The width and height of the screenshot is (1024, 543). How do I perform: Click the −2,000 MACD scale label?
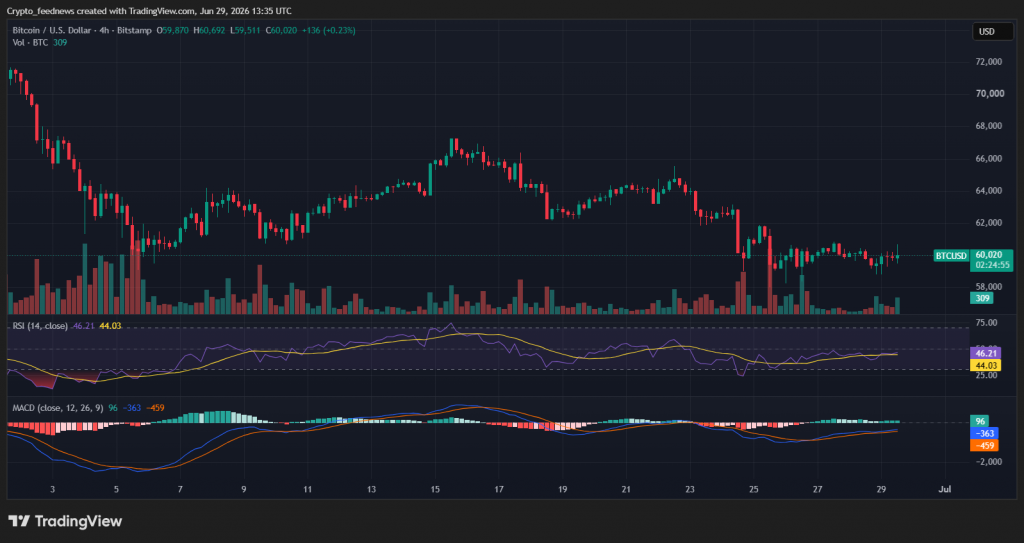(x=989, y=461)
